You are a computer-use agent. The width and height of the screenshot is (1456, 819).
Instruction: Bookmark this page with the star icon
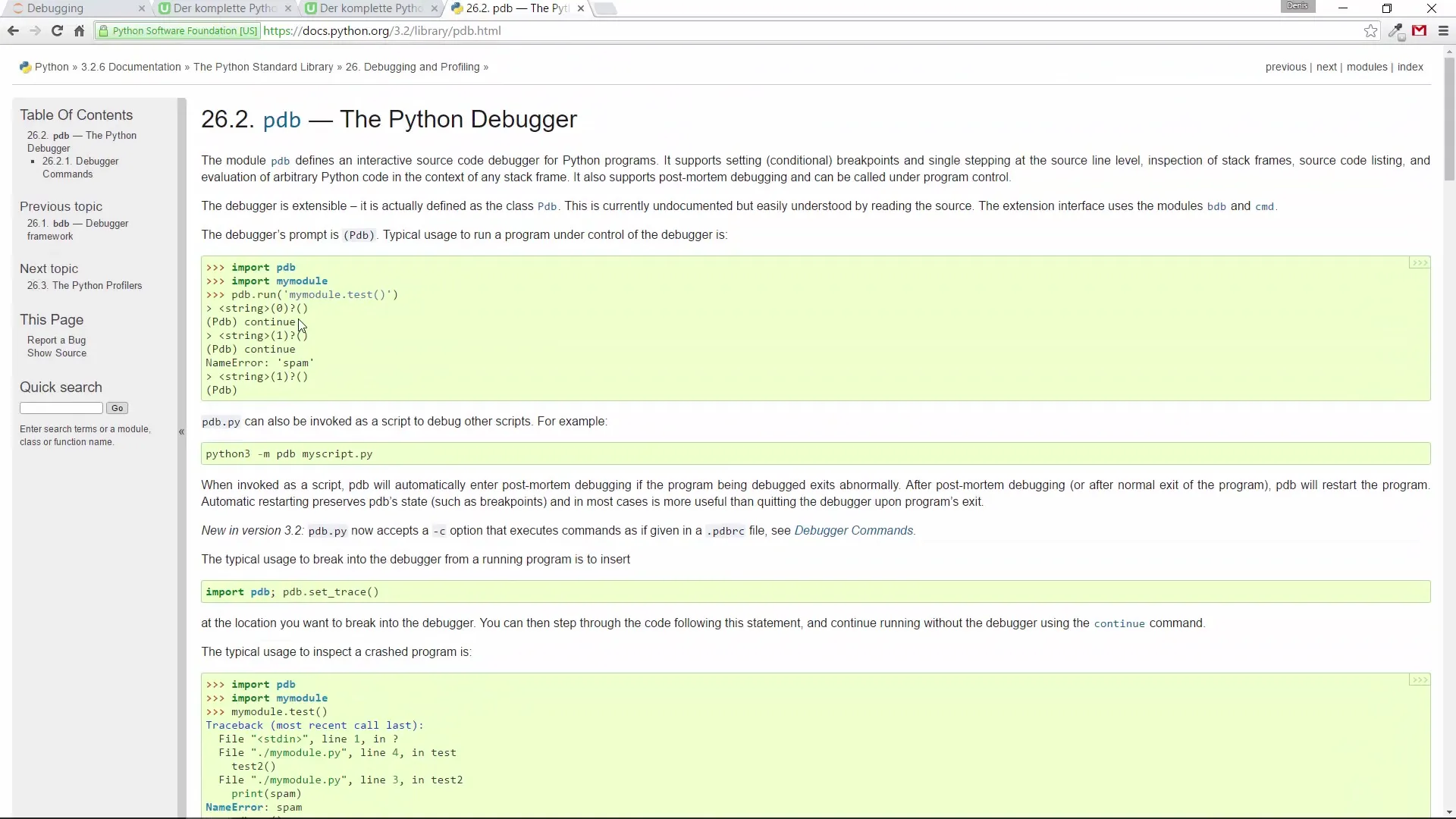coord(1370,31)
